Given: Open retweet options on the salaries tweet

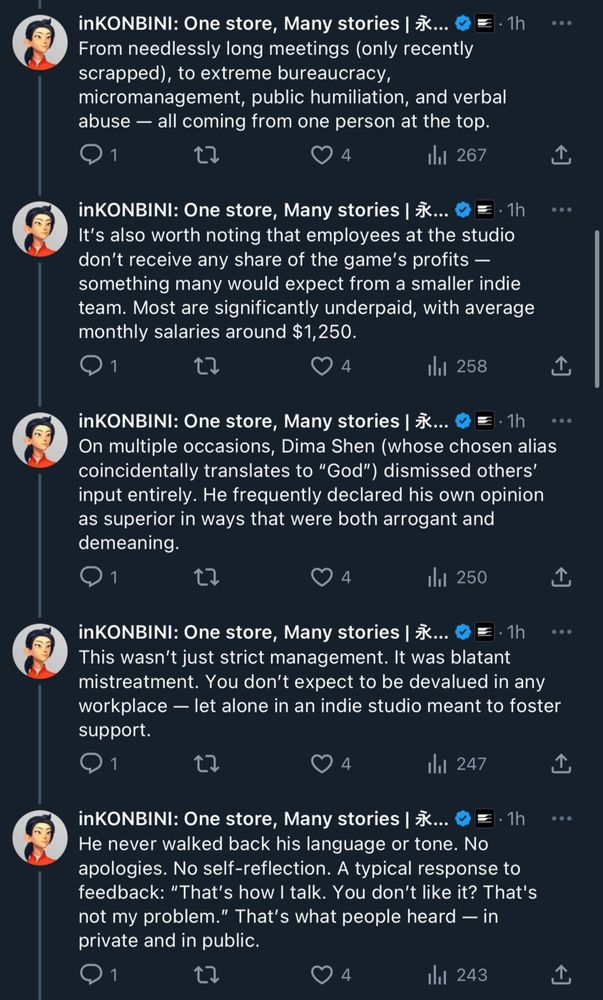Looking at the screenshot, I should coord(206,366).
